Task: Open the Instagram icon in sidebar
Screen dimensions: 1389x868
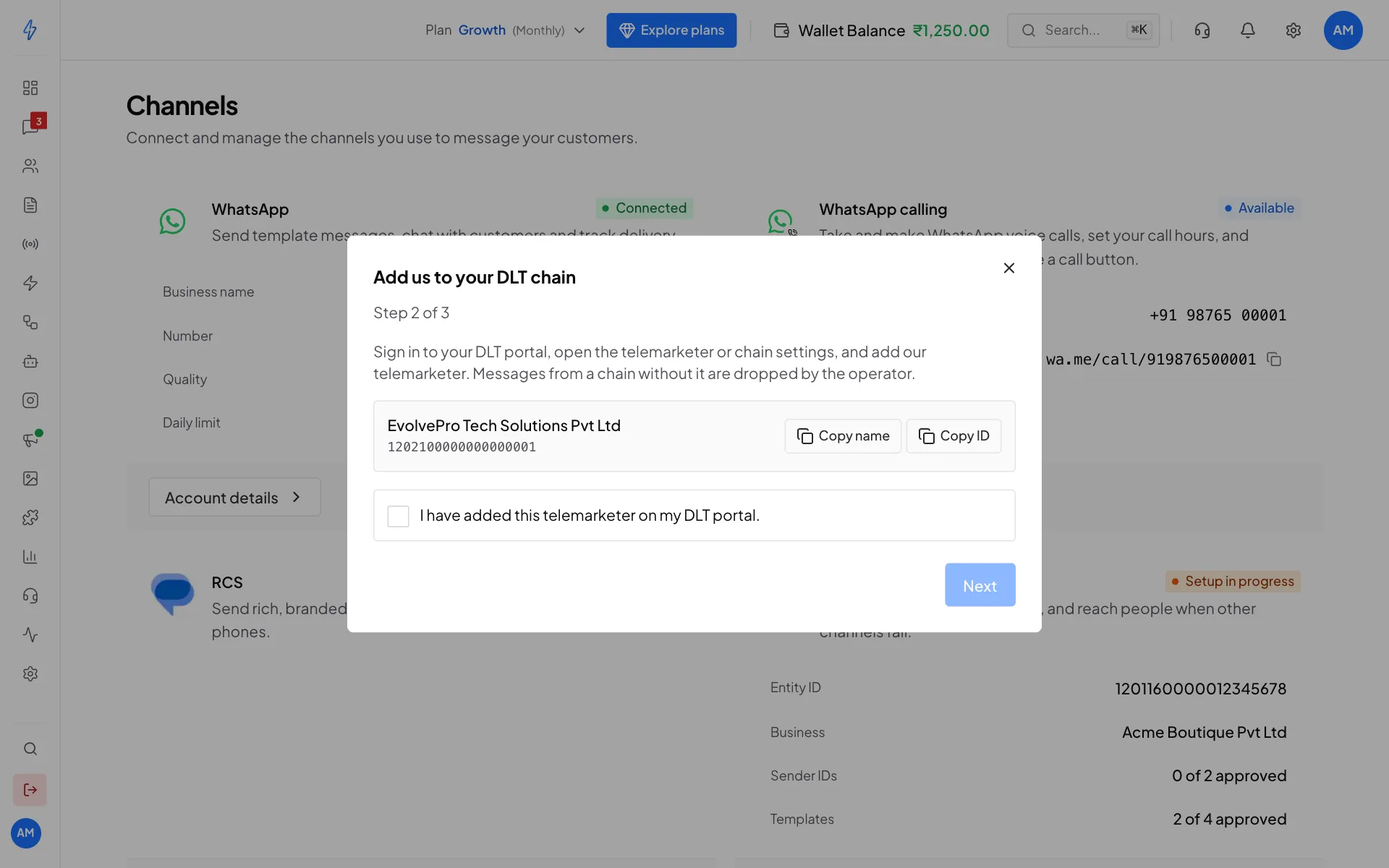Action: pos(30,400)
